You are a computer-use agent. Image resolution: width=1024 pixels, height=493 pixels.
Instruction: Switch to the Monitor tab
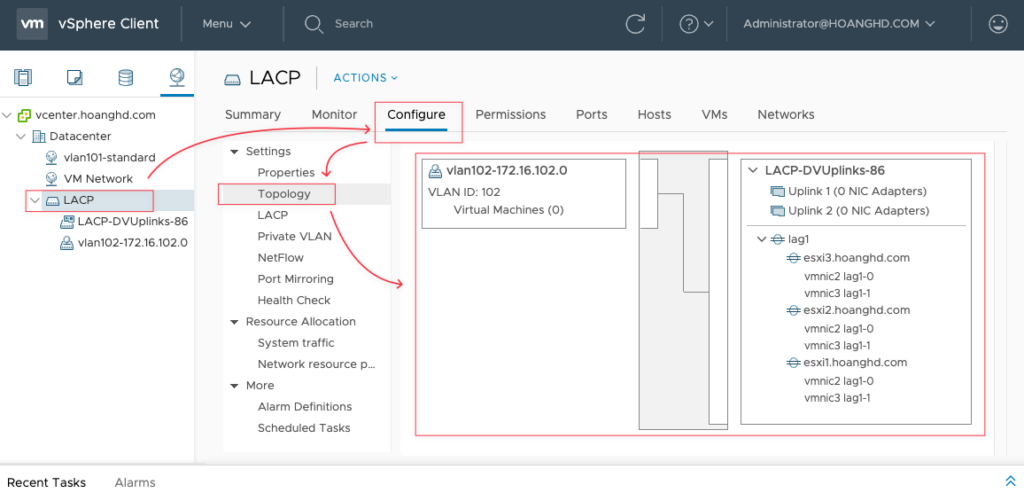tap(334, 115)
